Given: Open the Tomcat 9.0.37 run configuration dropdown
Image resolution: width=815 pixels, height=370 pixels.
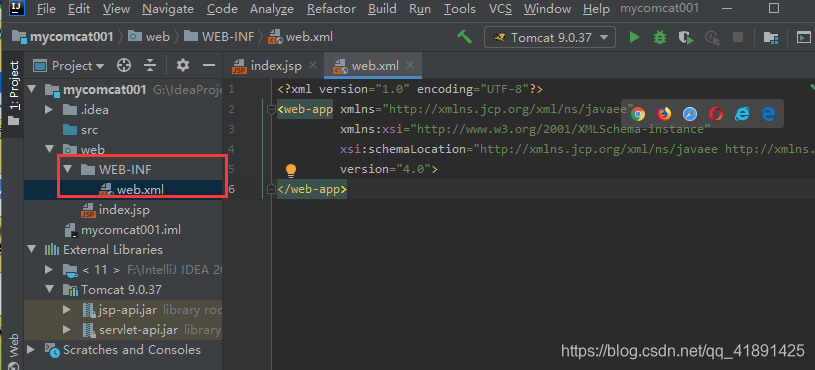Looking at the screenshot, I should [x=549, y=37].
